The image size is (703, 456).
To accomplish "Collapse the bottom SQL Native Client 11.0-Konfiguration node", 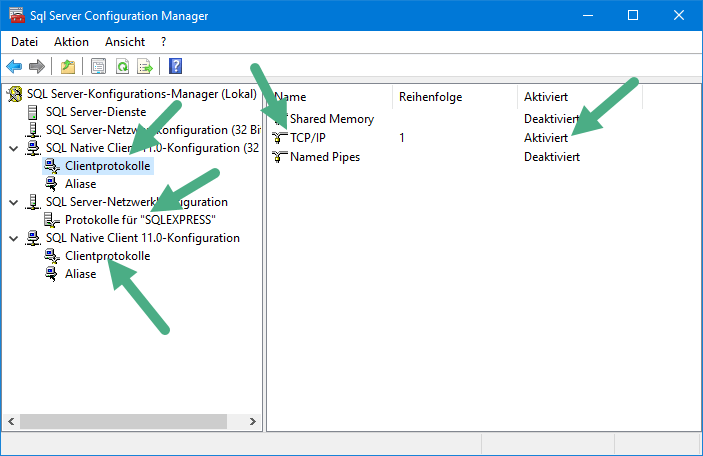I will 13,238.
